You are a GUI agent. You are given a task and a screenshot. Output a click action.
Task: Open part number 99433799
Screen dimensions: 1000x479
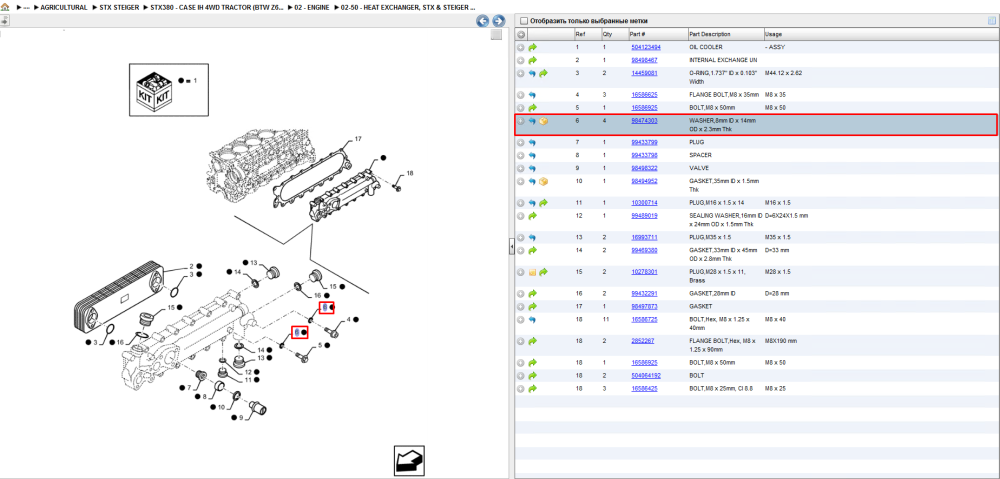(x=644, y=142)
